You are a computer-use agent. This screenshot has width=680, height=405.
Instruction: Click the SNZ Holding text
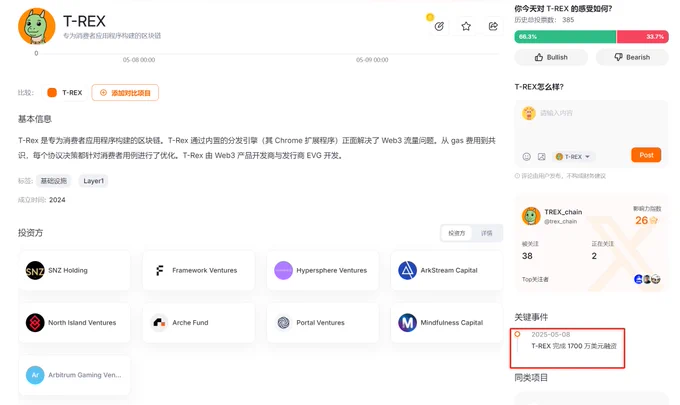pos(68,271)
